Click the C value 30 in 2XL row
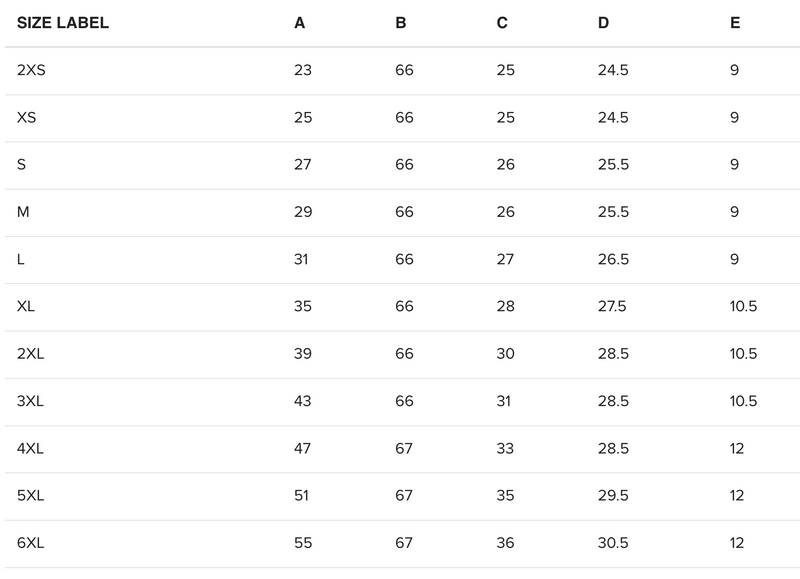Screen dimensions: 800x579 505,355
